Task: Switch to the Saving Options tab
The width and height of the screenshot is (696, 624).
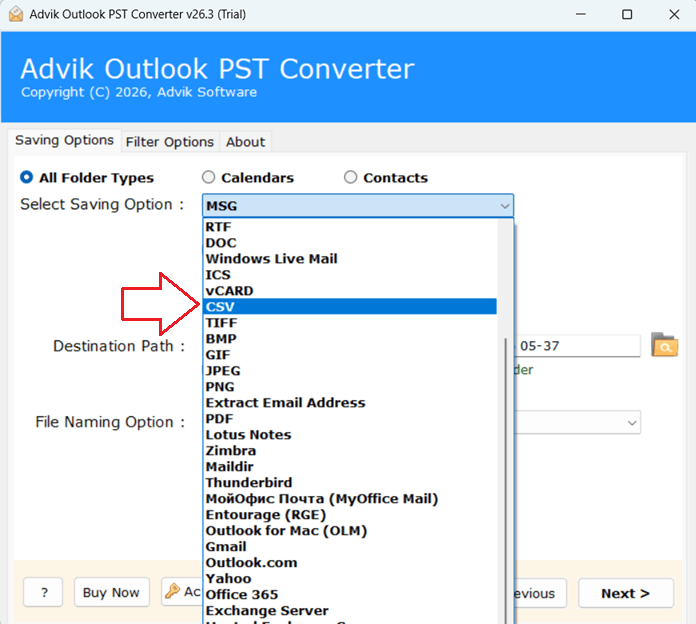Action: 64,140
